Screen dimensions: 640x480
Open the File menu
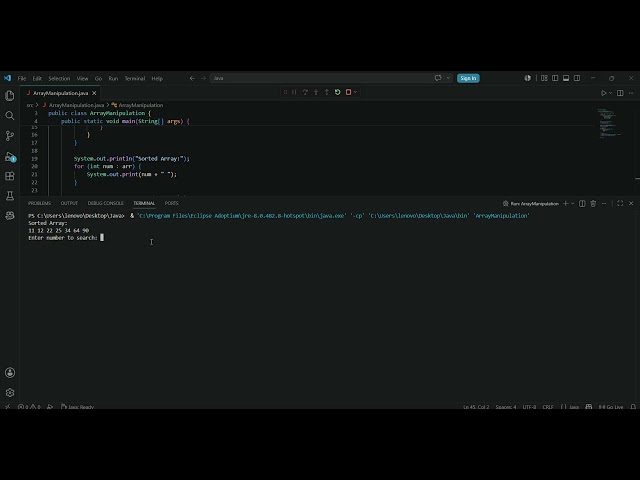[22, 78]
